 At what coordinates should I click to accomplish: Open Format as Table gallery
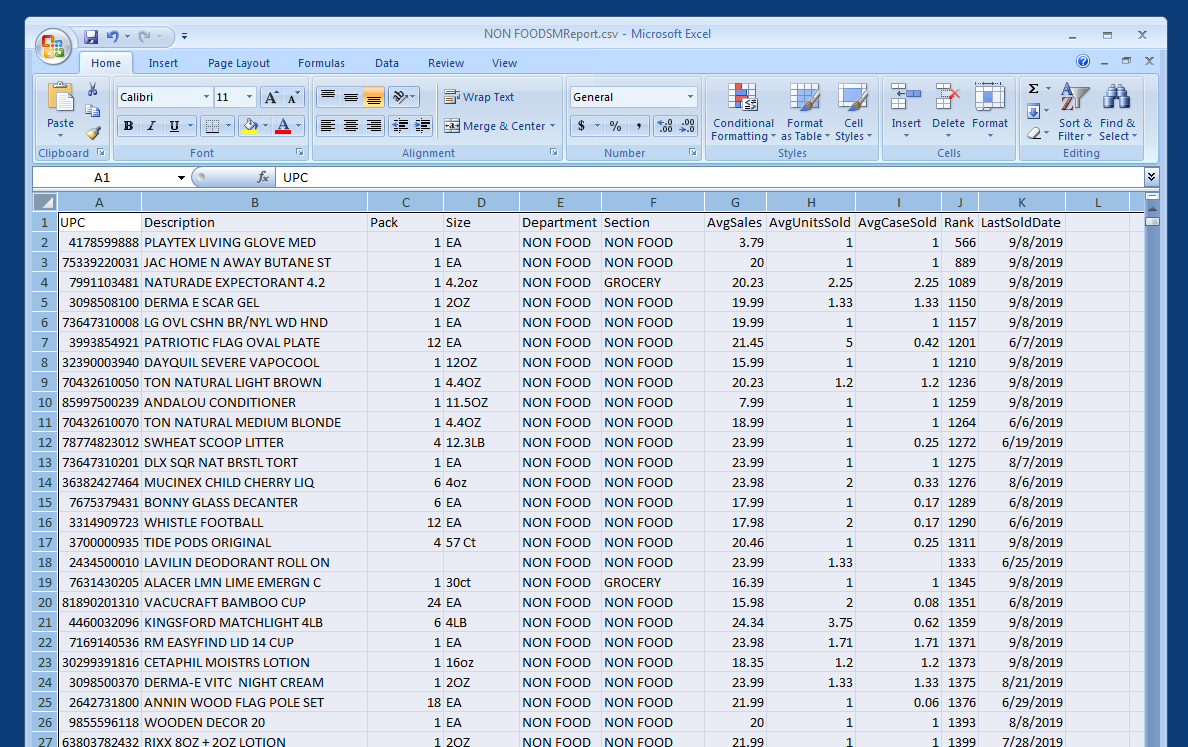click(805, 111)
